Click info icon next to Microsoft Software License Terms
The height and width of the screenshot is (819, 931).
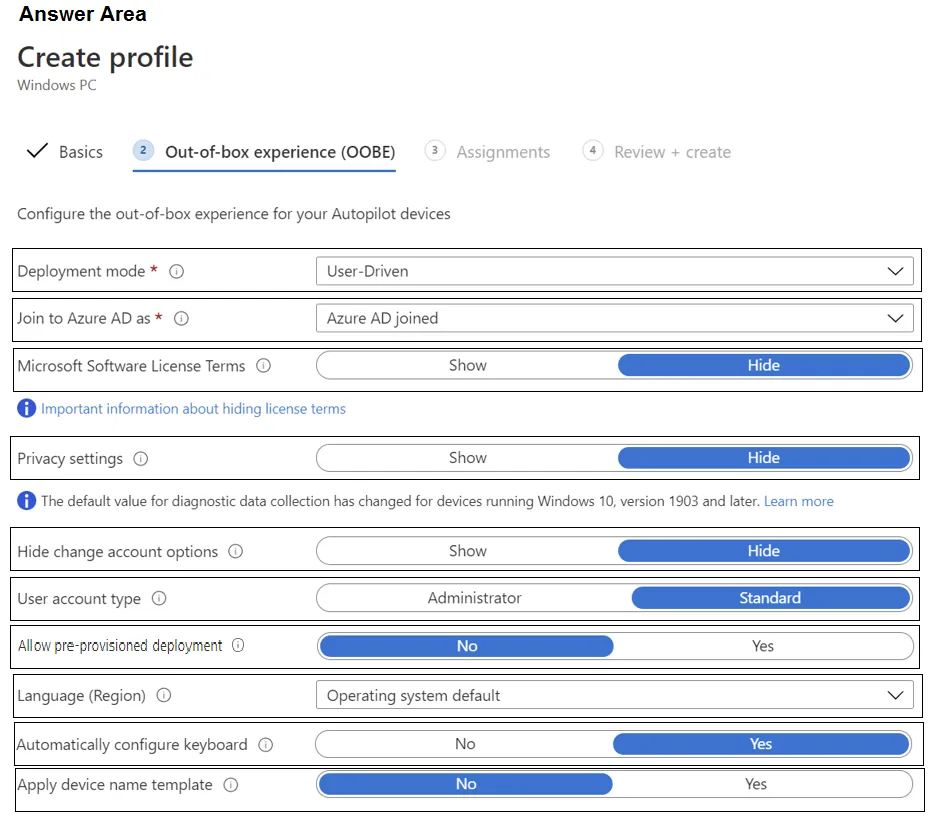tap(264, 365)
